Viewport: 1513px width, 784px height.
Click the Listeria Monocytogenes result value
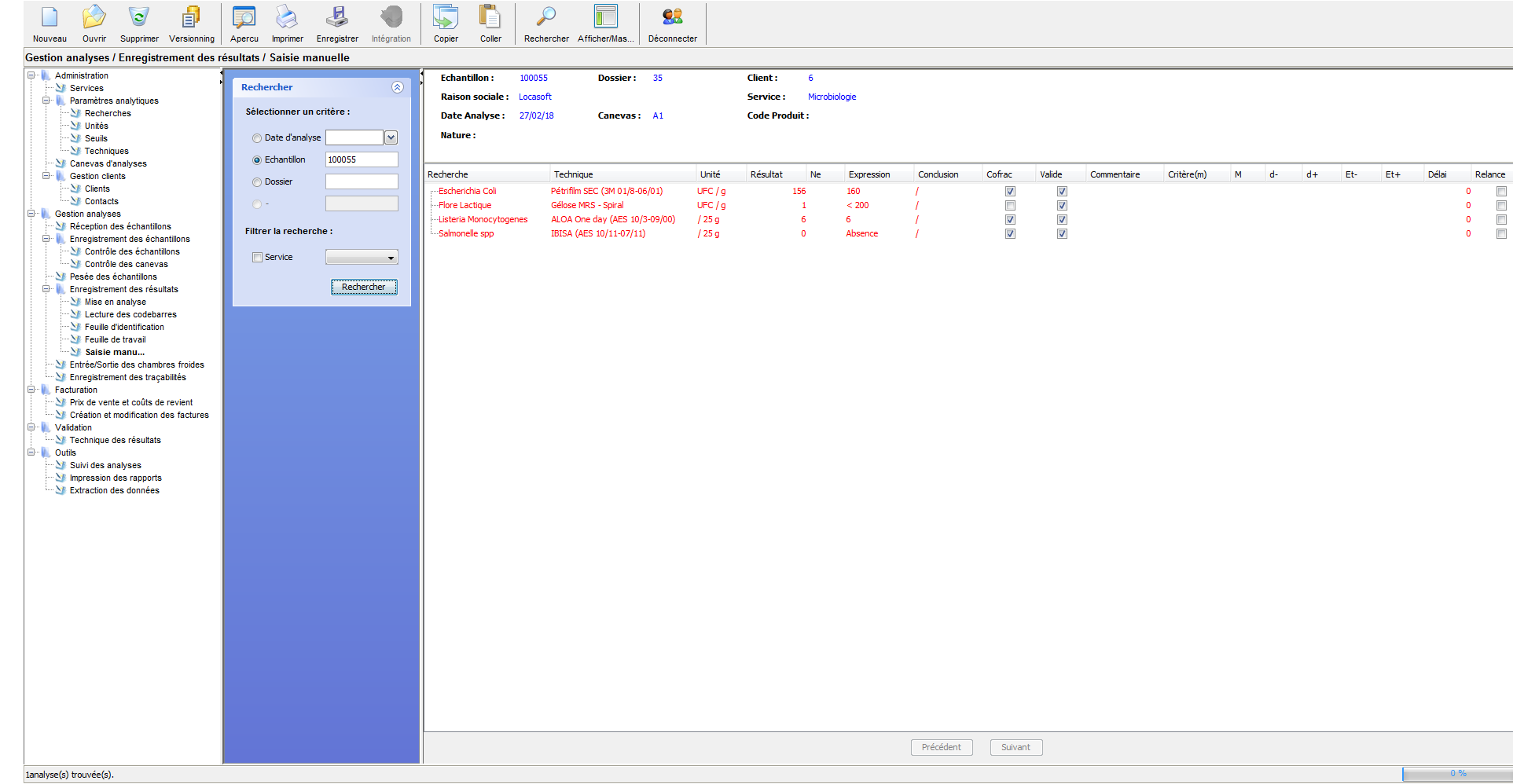(x=803, y=219)
